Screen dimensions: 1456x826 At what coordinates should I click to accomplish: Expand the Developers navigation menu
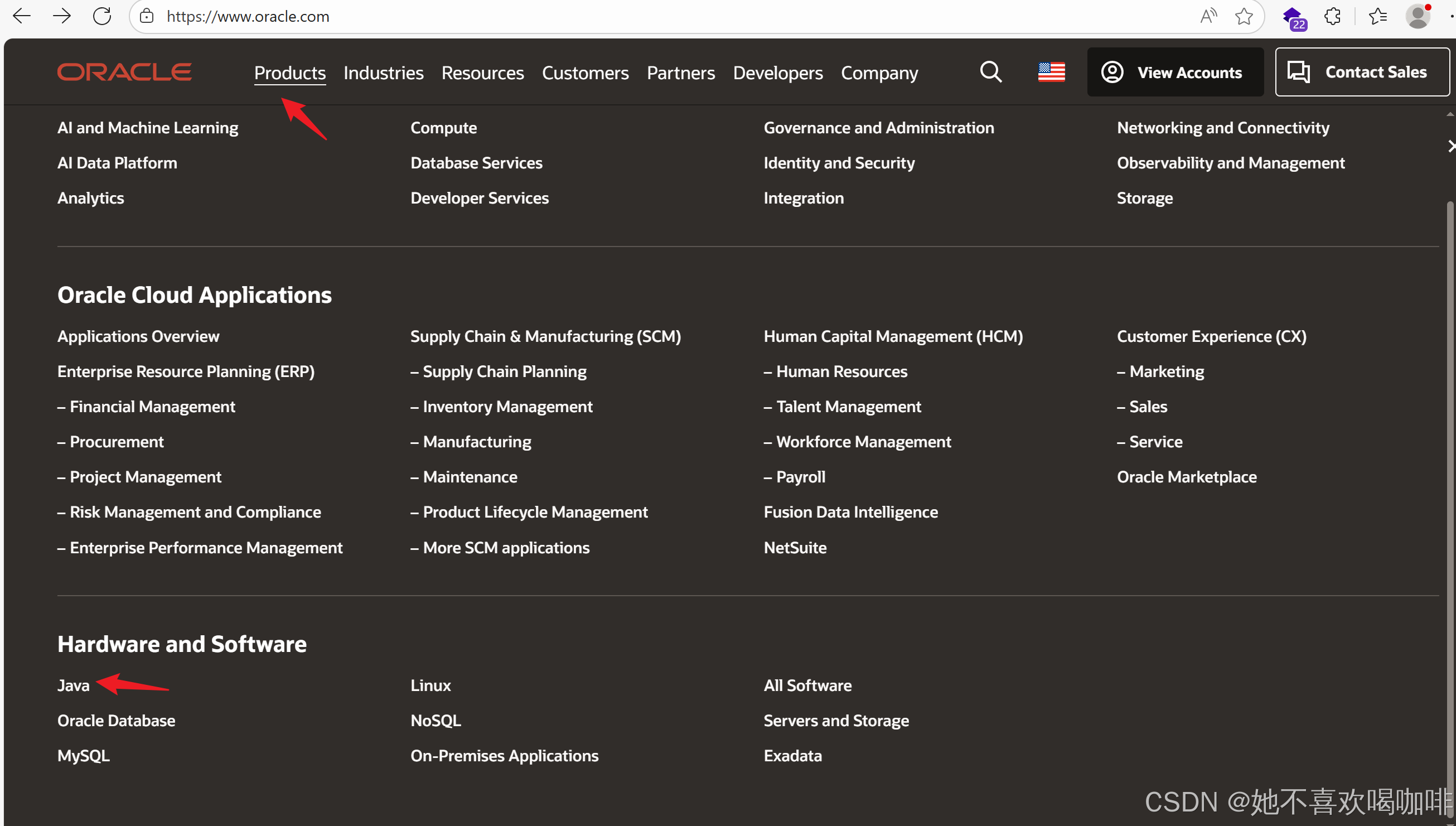coord(777,73)
